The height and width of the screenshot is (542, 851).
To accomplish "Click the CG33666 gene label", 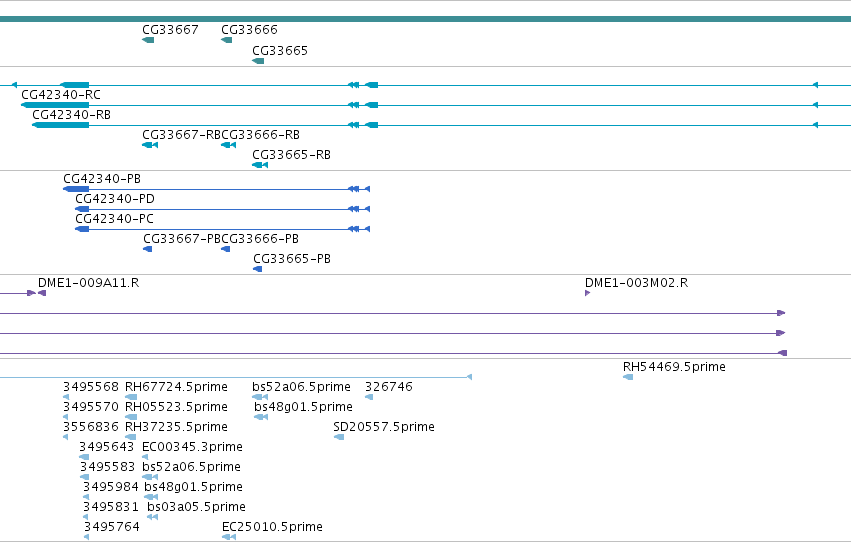I will click(249, 29).
